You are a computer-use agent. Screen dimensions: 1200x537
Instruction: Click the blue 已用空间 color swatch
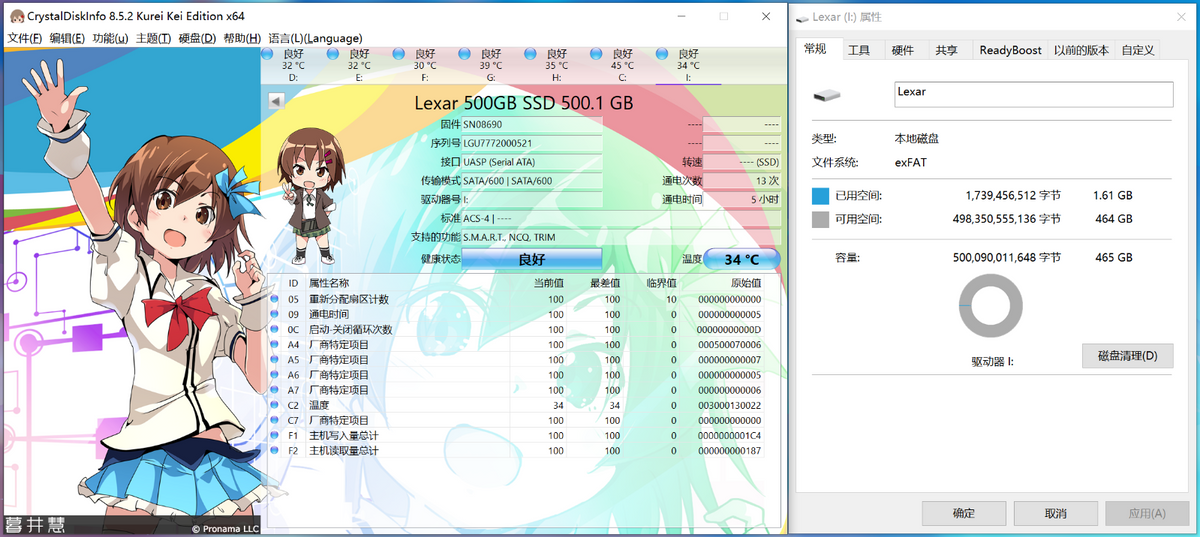(x=820, y=195)
